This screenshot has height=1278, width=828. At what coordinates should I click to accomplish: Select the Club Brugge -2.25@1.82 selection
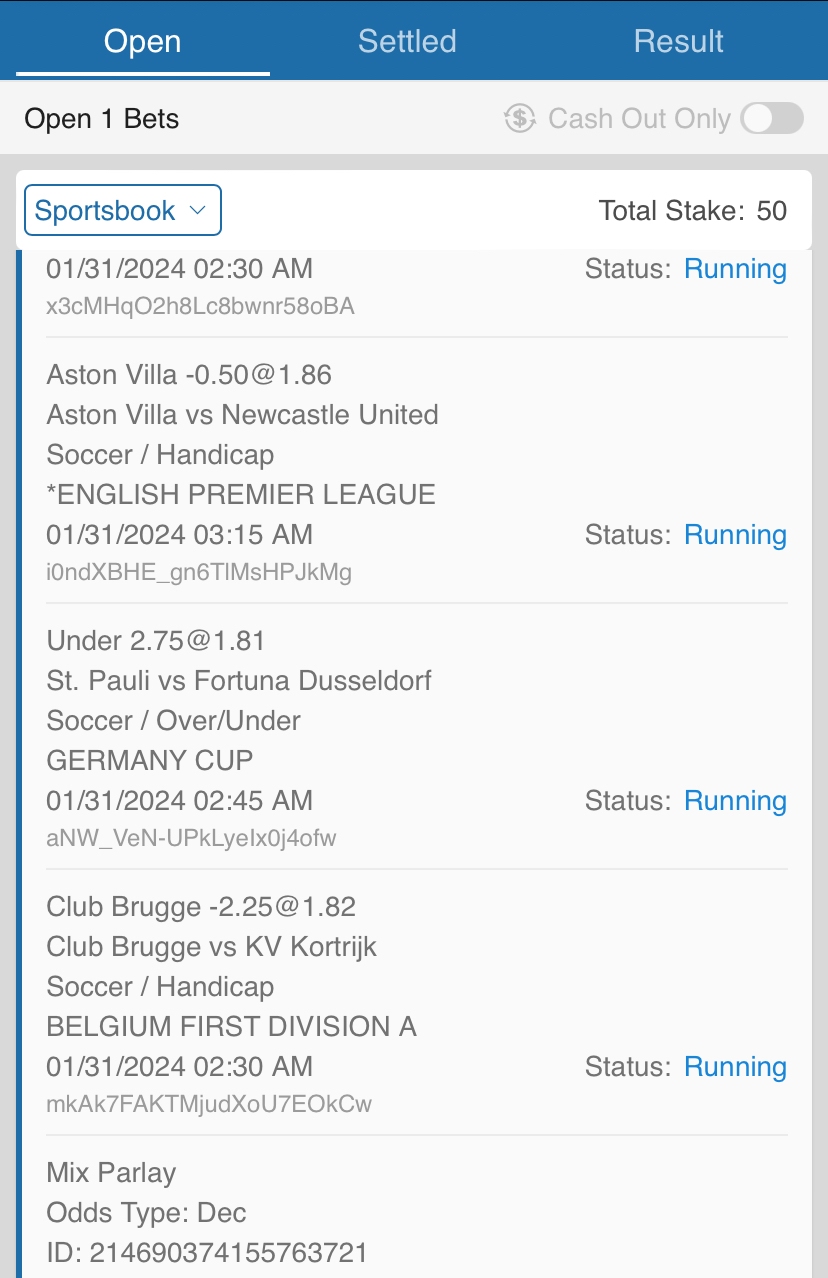pyautogui.click(x=201, y=907)
